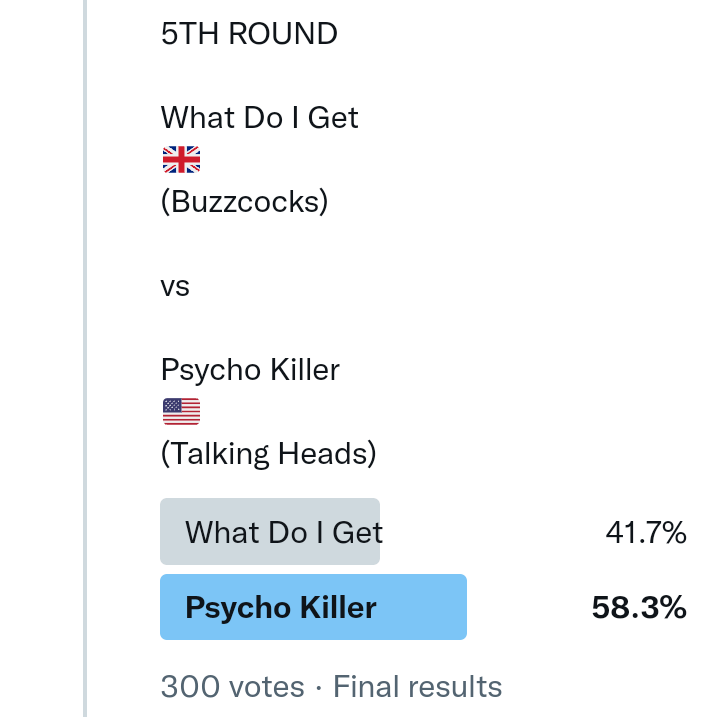This screenshot has width=720, height=717.
Task: Click the 58.3% result value
Action: (x=639, y=608)
